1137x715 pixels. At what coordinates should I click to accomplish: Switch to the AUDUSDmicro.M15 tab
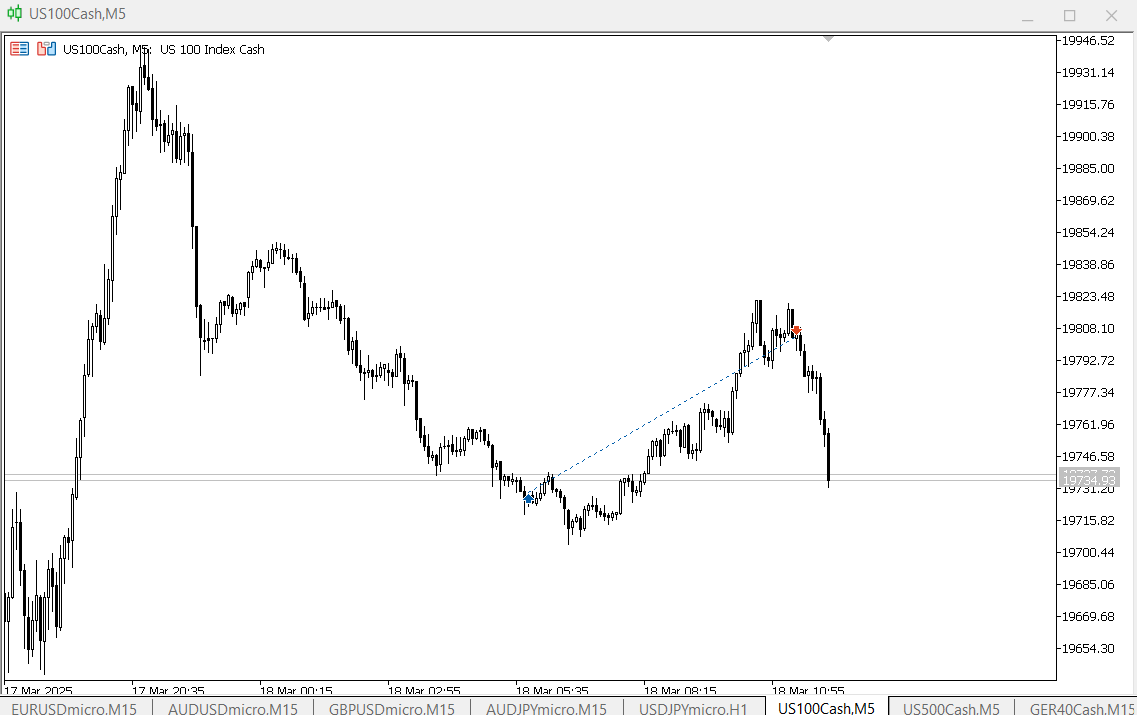click(x=232, y=708)
